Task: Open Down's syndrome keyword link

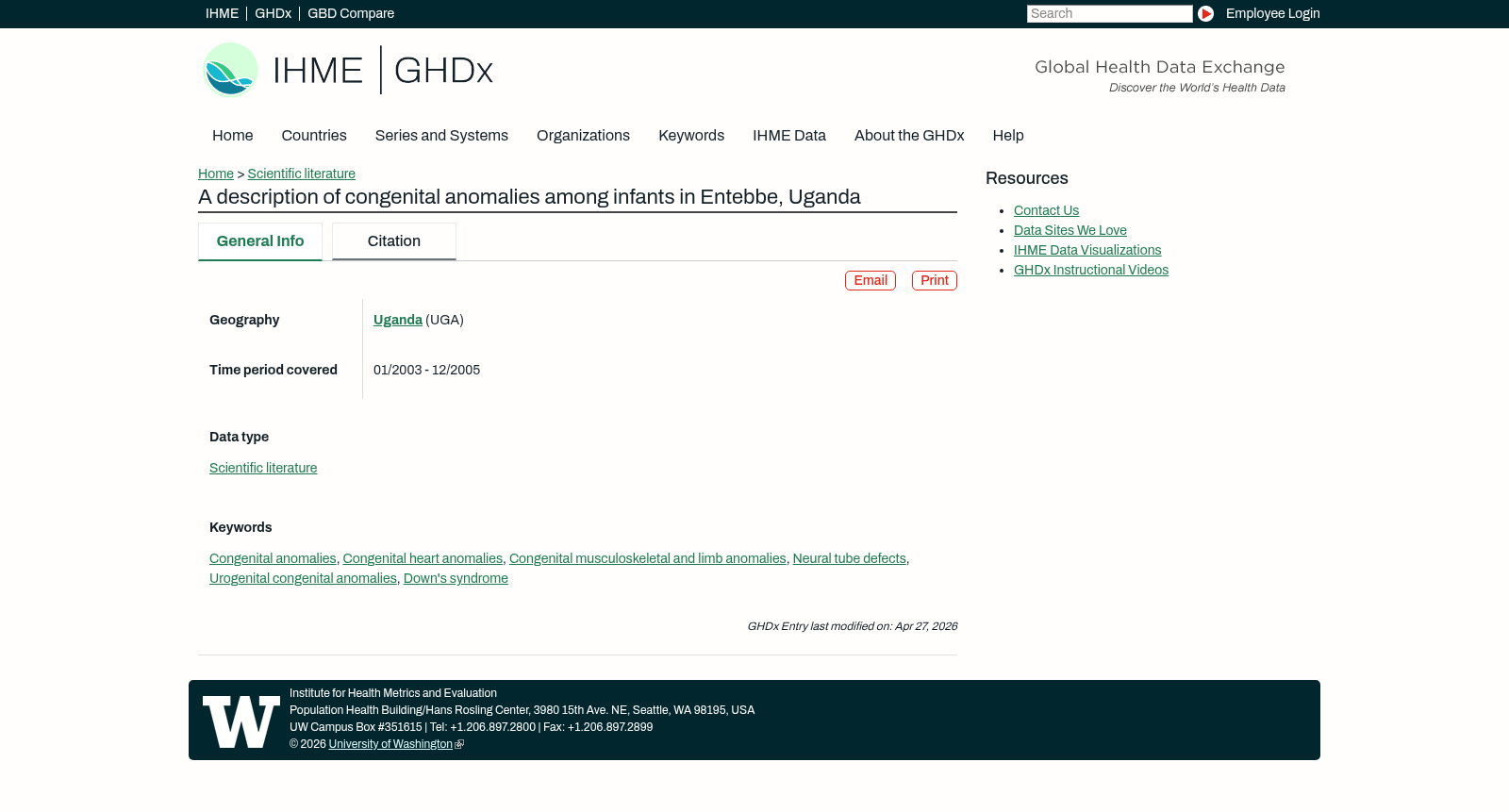Action: 456,578
